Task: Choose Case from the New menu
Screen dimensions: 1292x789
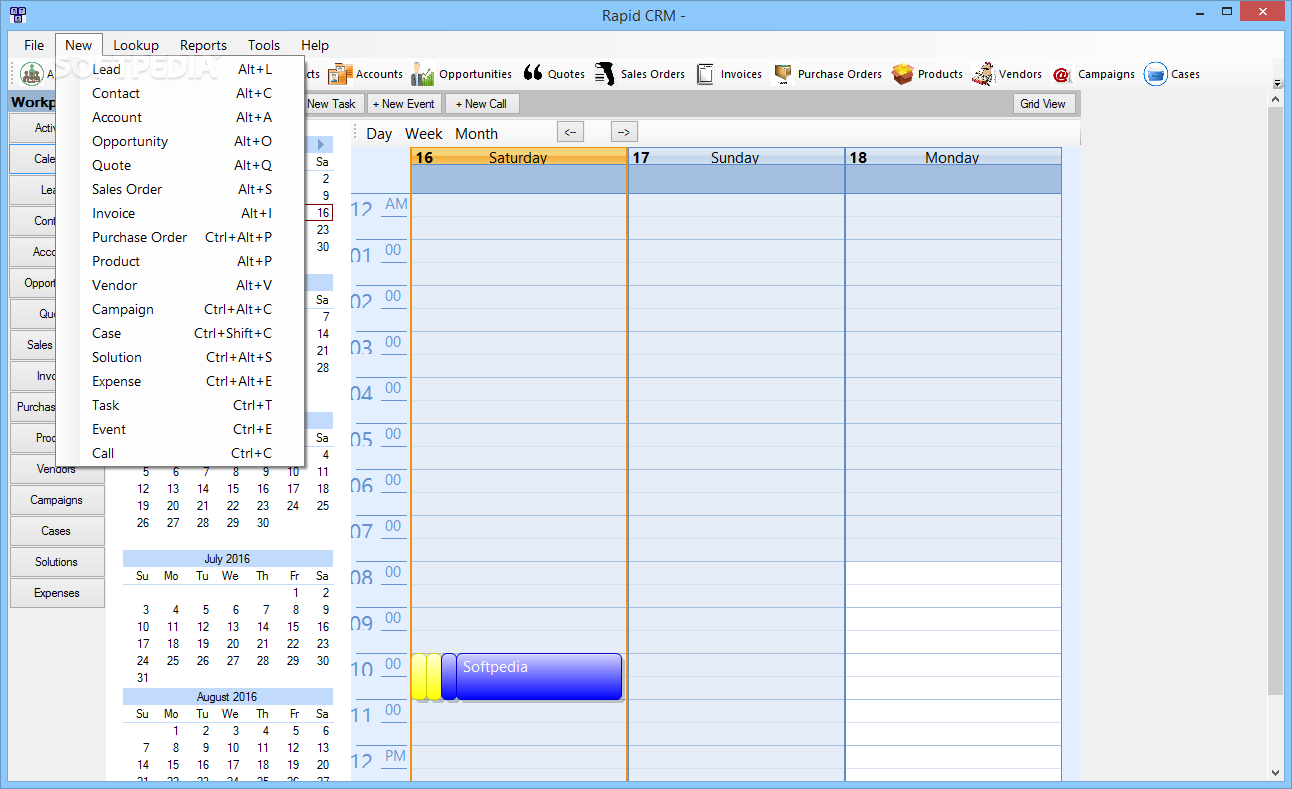Action: [x=181, y=333]
